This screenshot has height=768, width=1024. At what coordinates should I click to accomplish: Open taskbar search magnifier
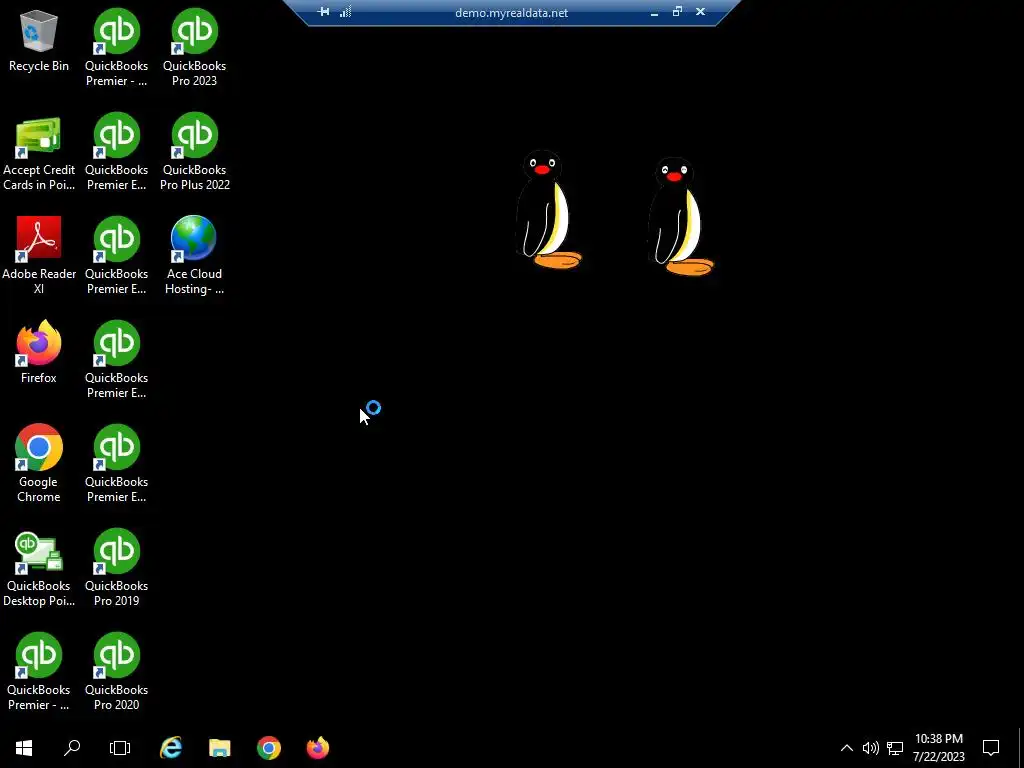[x=72, y=748]
